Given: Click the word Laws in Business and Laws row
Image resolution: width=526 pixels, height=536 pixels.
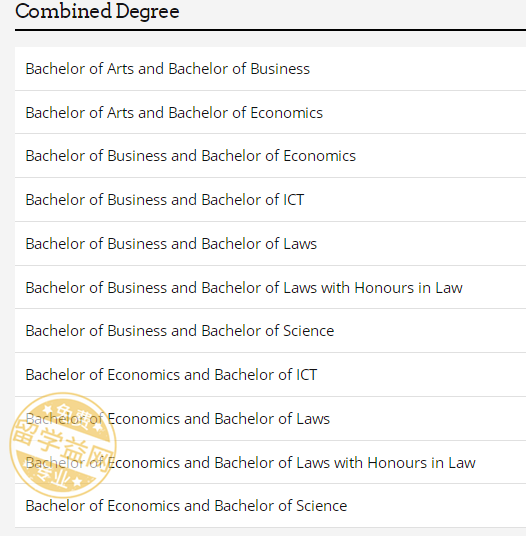Looking at the screenshot, I should click(300, 244).
